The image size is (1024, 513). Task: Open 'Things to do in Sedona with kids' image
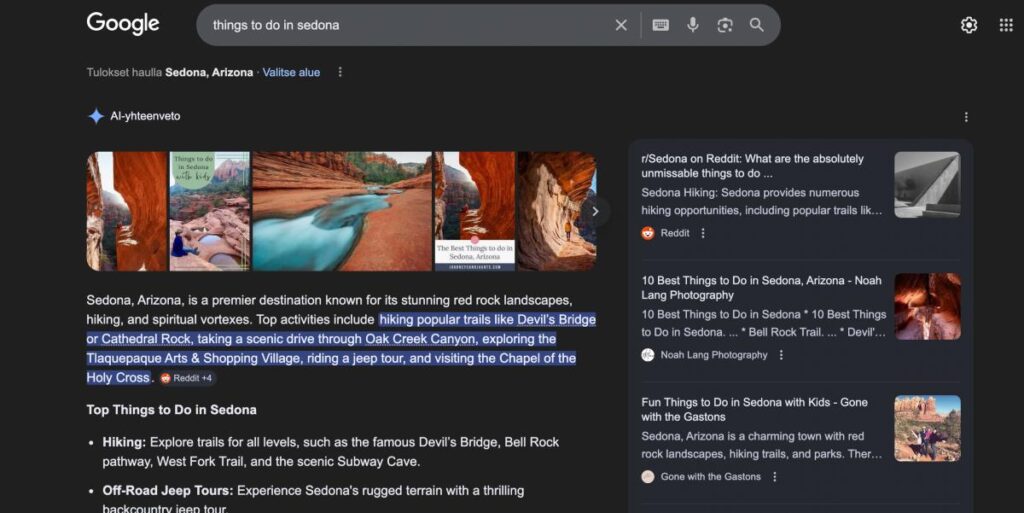tap(210, 211)
